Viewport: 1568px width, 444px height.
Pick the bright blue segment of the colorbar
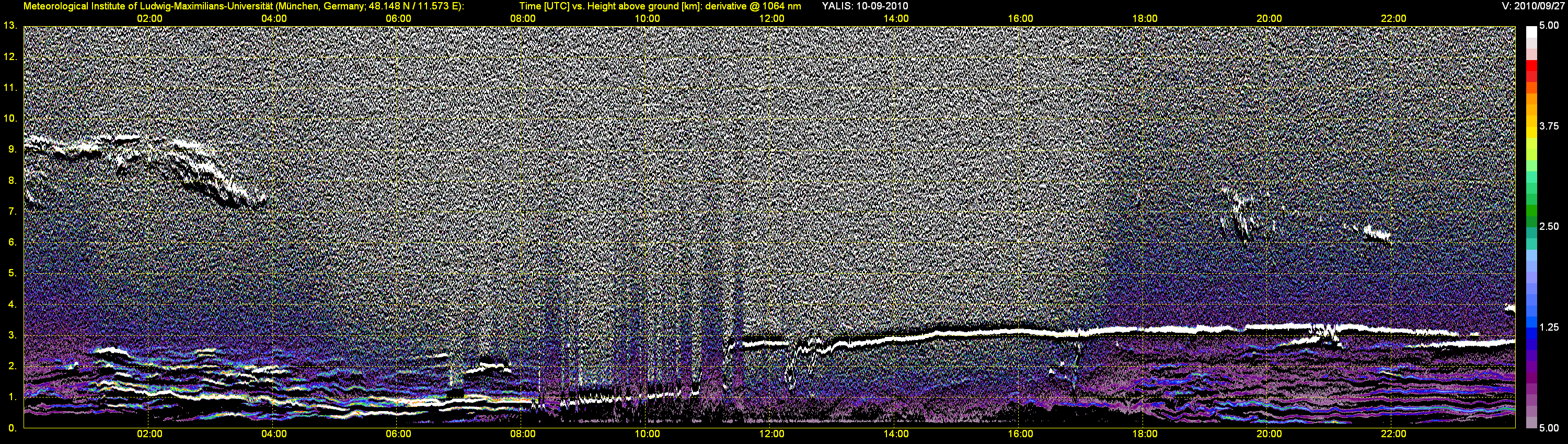[1531, 322]
